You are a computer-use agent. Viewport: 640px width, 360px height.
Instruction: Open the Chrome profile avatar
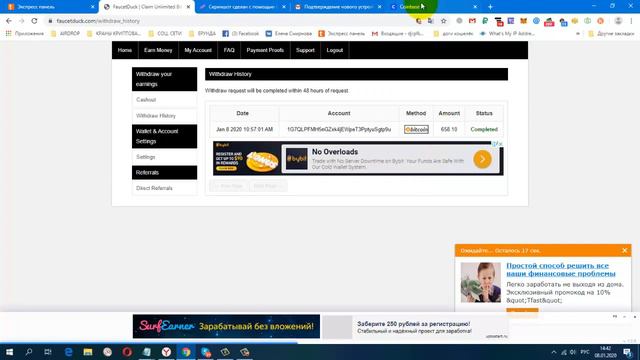coord(618,21)
